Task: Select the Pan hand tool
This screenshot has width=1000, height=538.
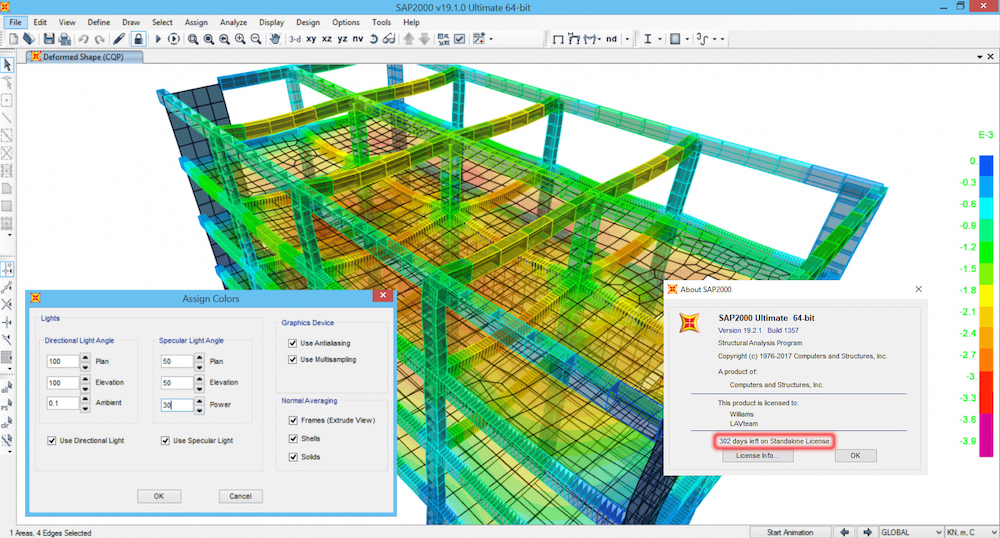Action: pos(275,39)
